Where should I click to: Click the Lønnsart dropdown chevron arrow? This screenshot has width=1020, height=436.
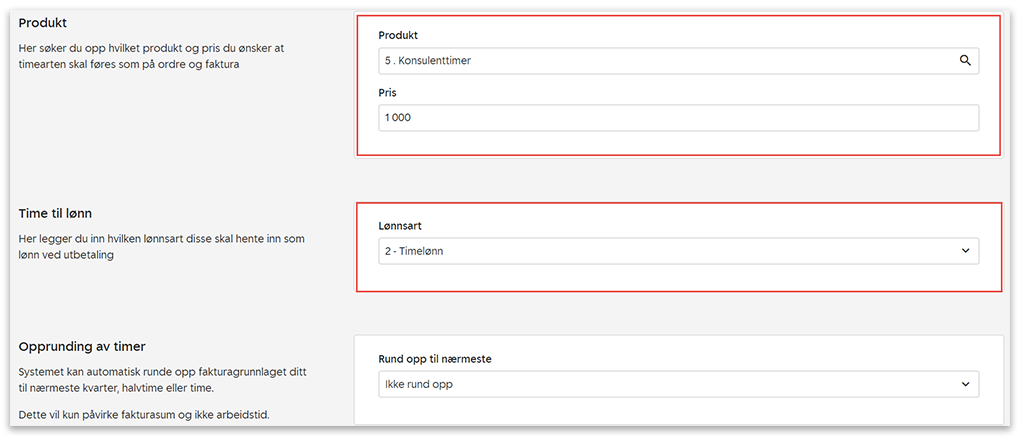pyautogui.click(x=965, y=251)
